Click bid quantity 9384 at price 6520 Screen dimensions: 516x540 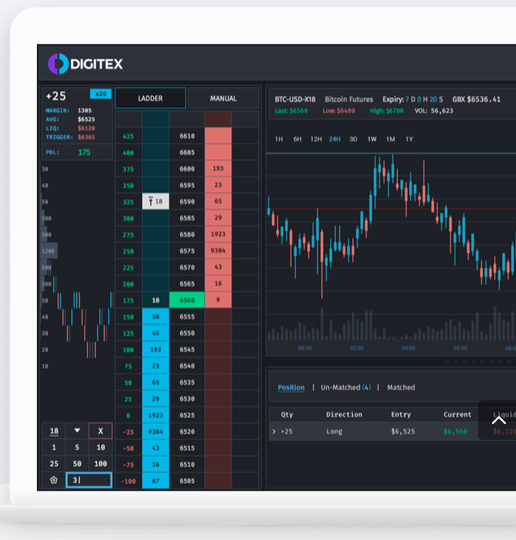[x=156, y=432]
